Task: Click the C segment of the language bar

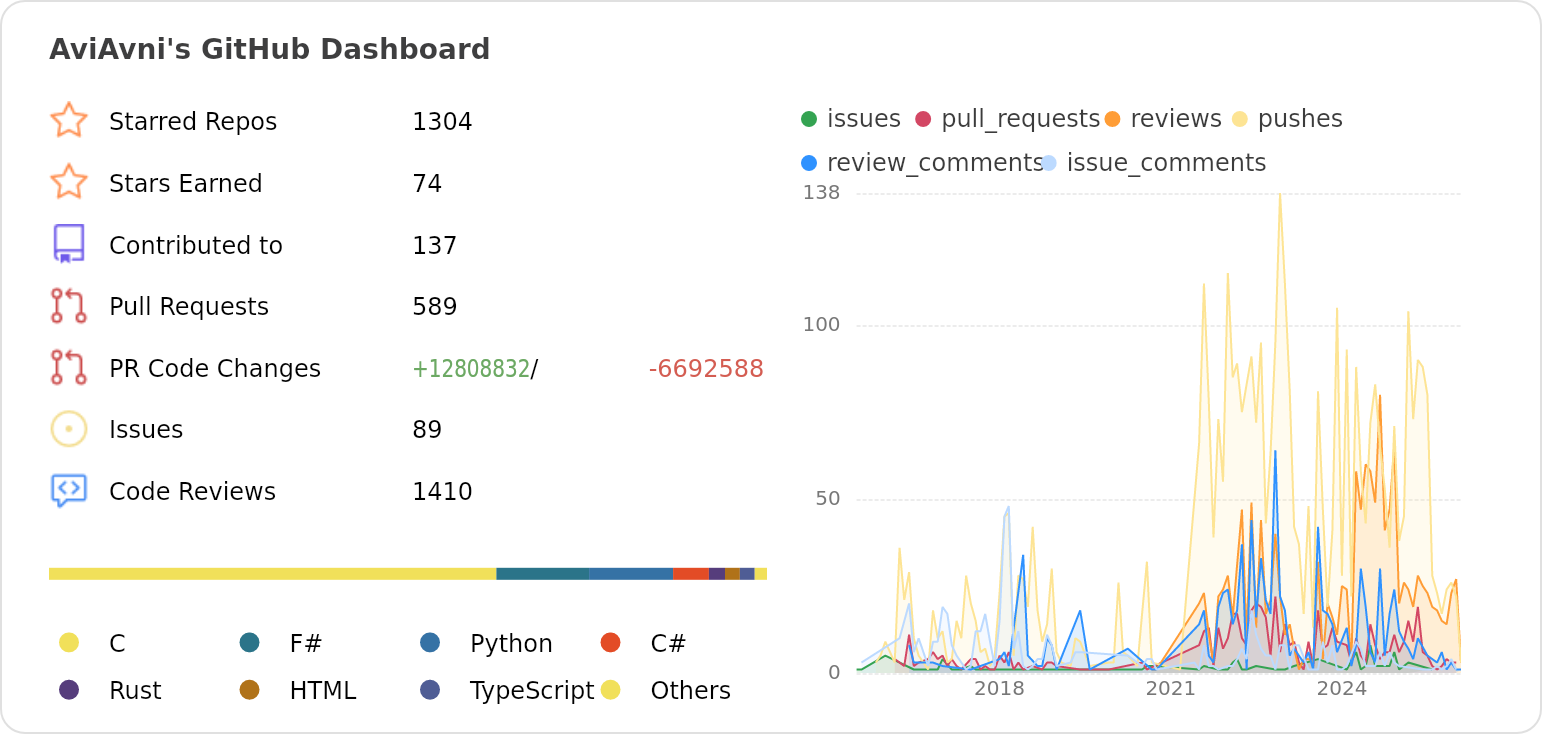Action: (270, 573)
